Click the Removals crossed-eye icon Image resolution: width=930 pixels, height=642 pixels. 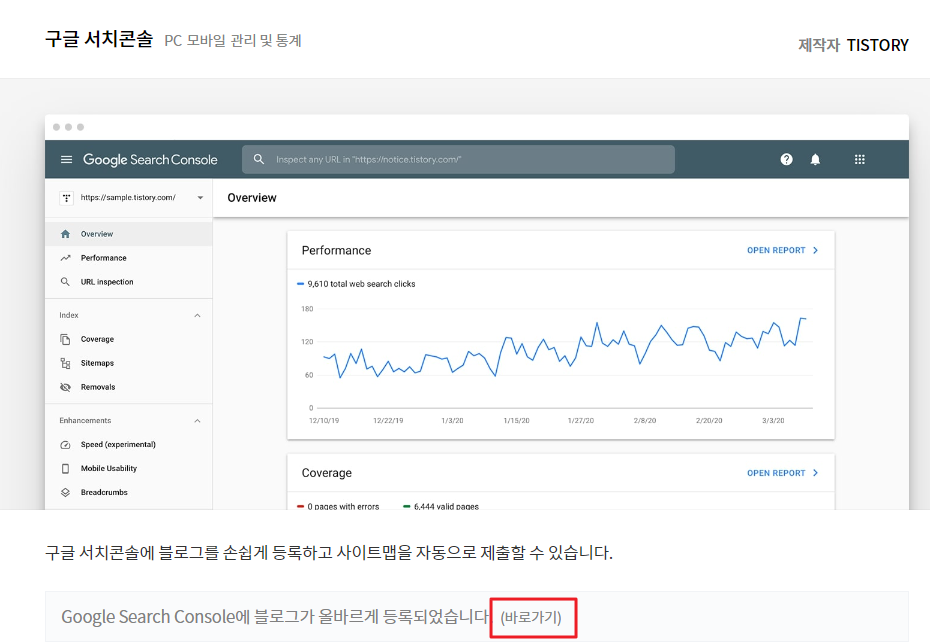click(x=65, y=387)
